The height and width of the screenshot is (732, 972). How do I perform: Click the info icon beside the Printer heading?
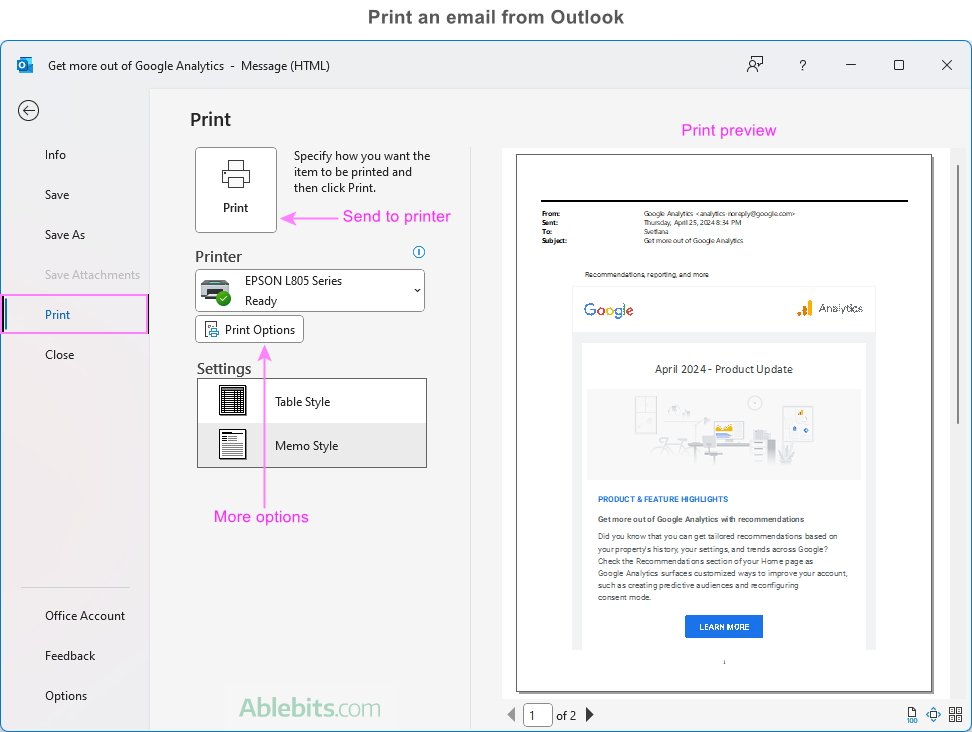418,252
